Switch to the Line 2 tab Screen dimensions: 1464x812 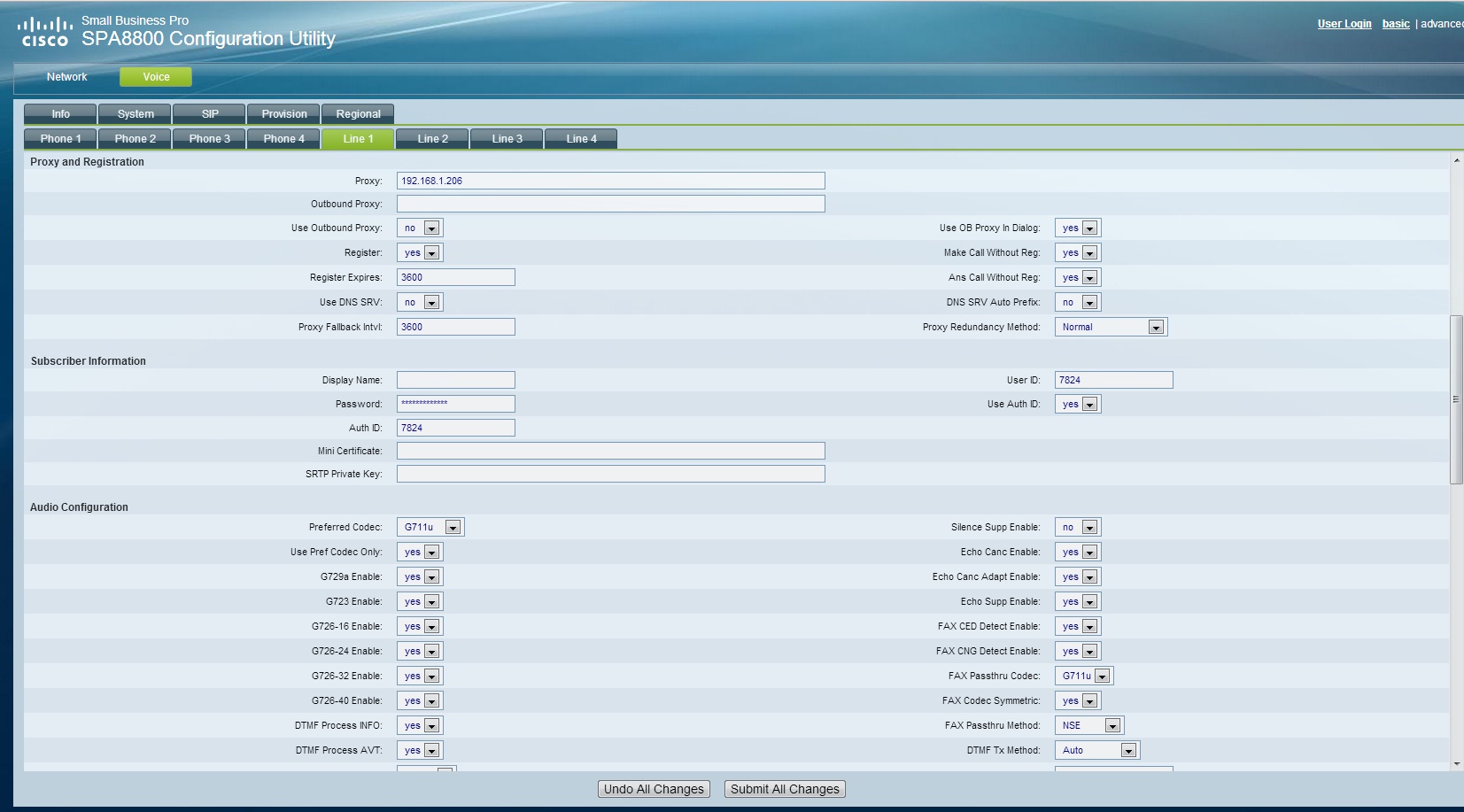pos(432,139)
